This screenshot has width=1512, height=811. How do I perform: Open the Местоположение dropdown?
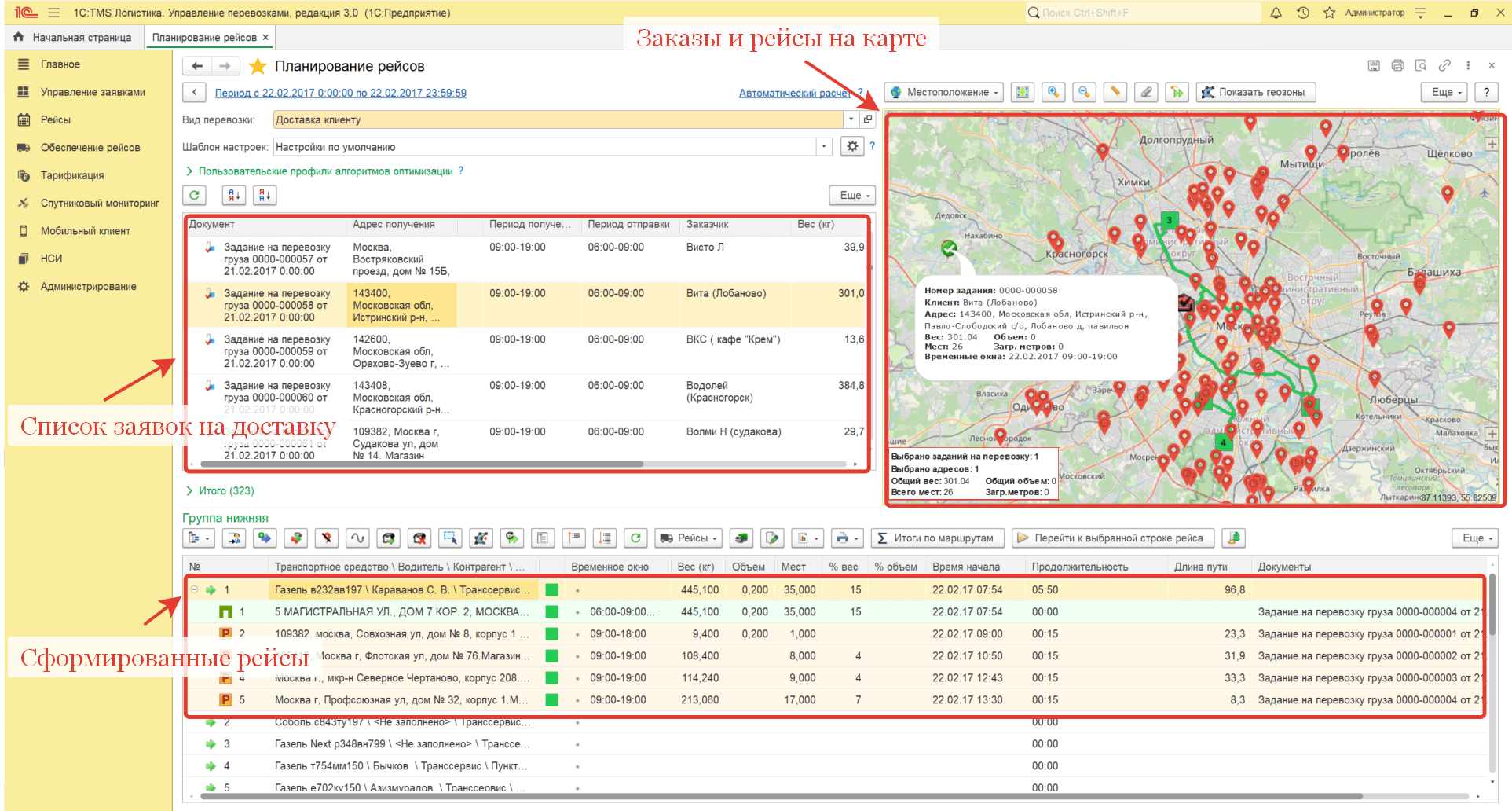coord(945,93)
